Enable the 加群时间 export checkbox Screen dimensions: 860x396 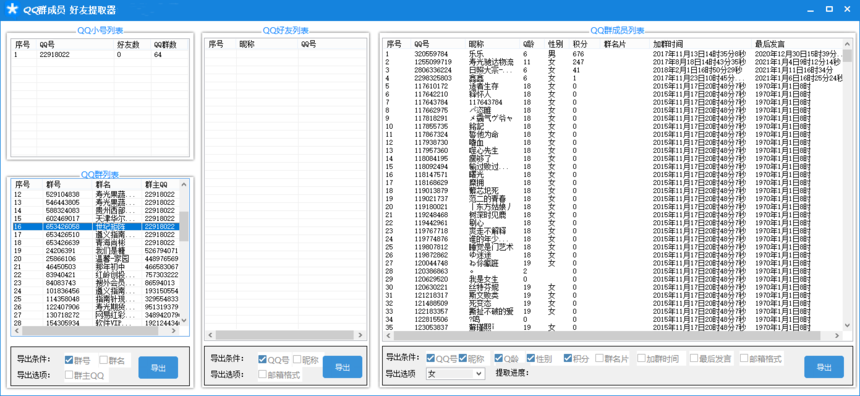coord(641,358)
